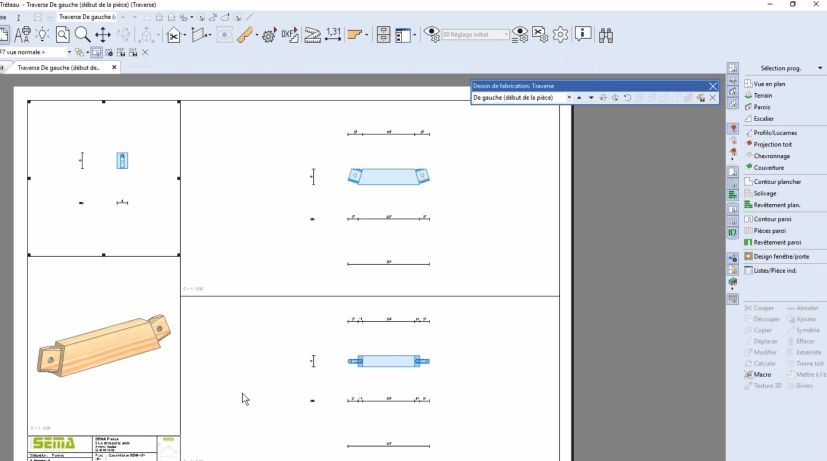Image resolution: width=827 pixels, height=461 pixels.
Task: Toggle the Projection toit layer
Action: point(776,144)
